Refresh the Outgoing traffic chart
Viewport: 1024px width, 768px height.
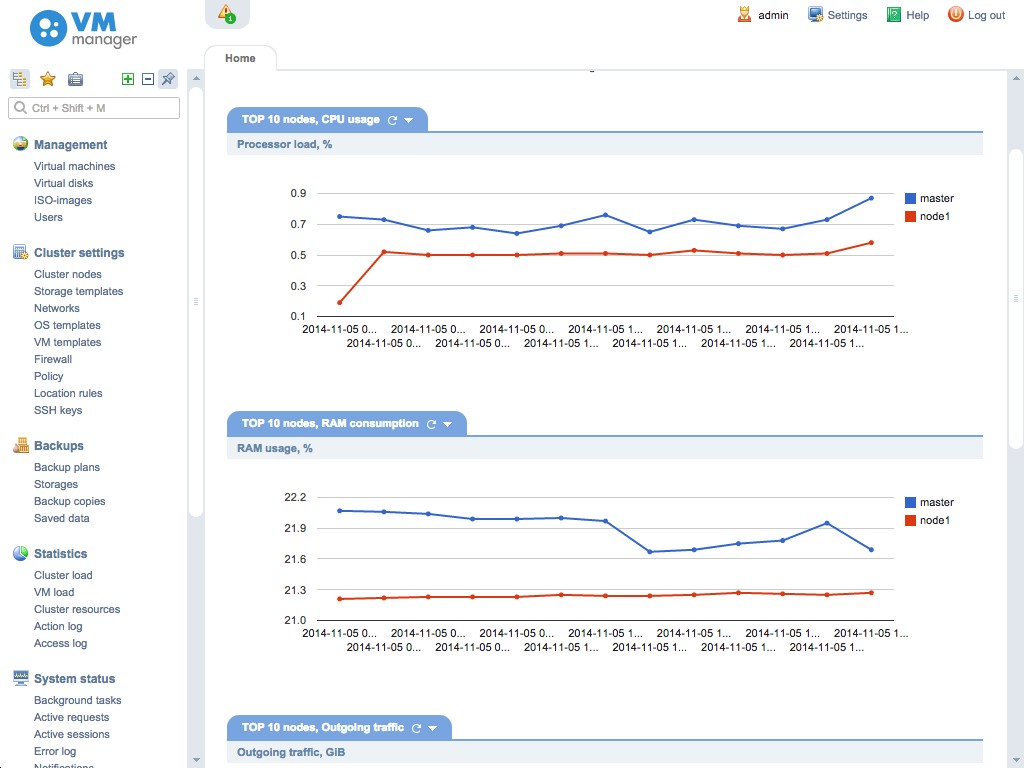pyautogui.click(x=417, y=728)
